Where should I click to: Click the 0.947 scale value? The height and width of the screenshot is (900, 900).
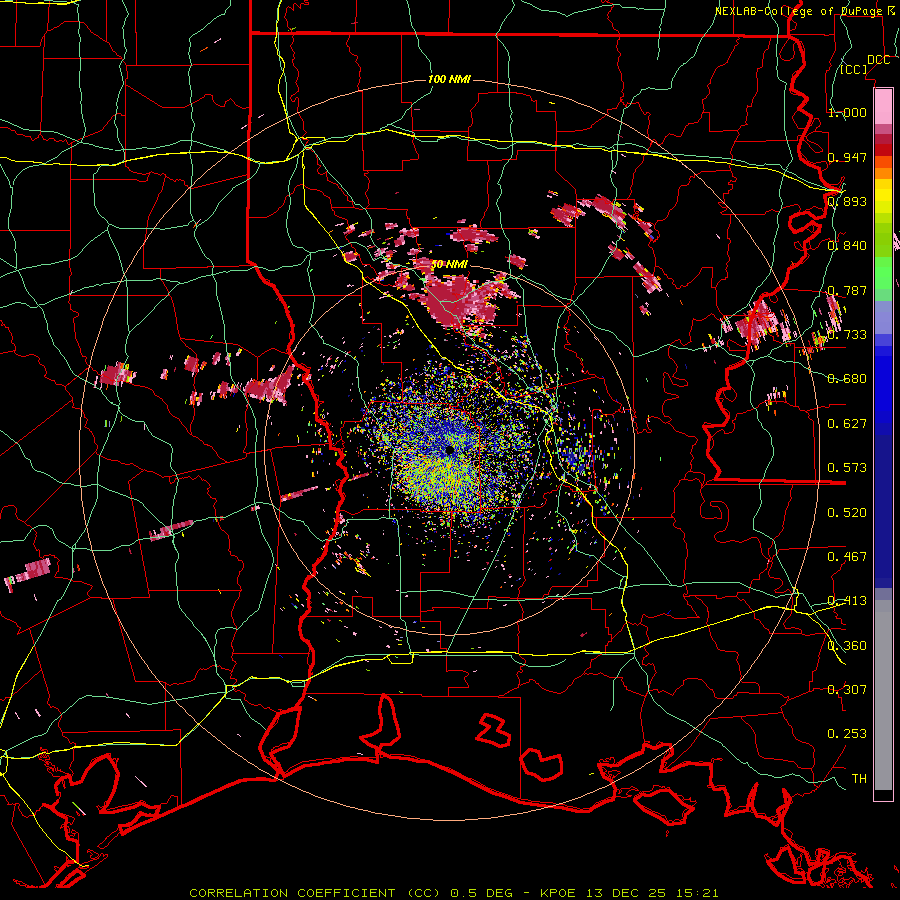click(847, 157)
